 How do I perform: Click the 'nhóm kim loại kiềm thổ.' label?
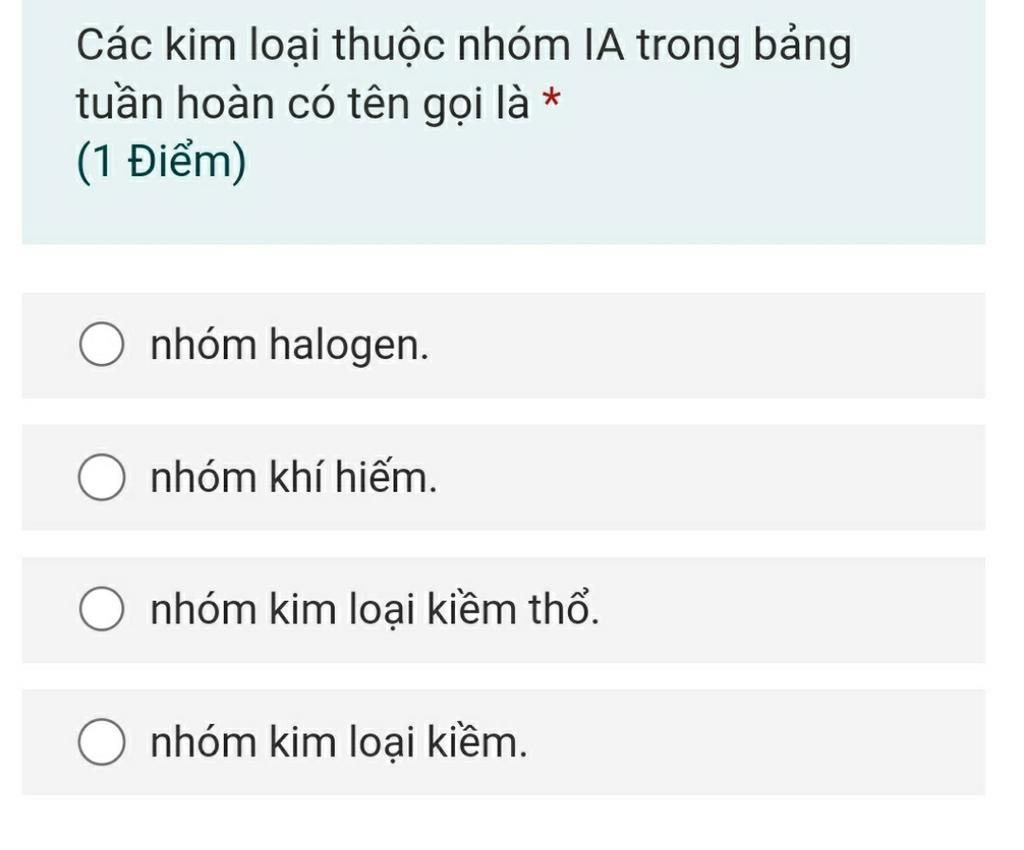(374, 609)
